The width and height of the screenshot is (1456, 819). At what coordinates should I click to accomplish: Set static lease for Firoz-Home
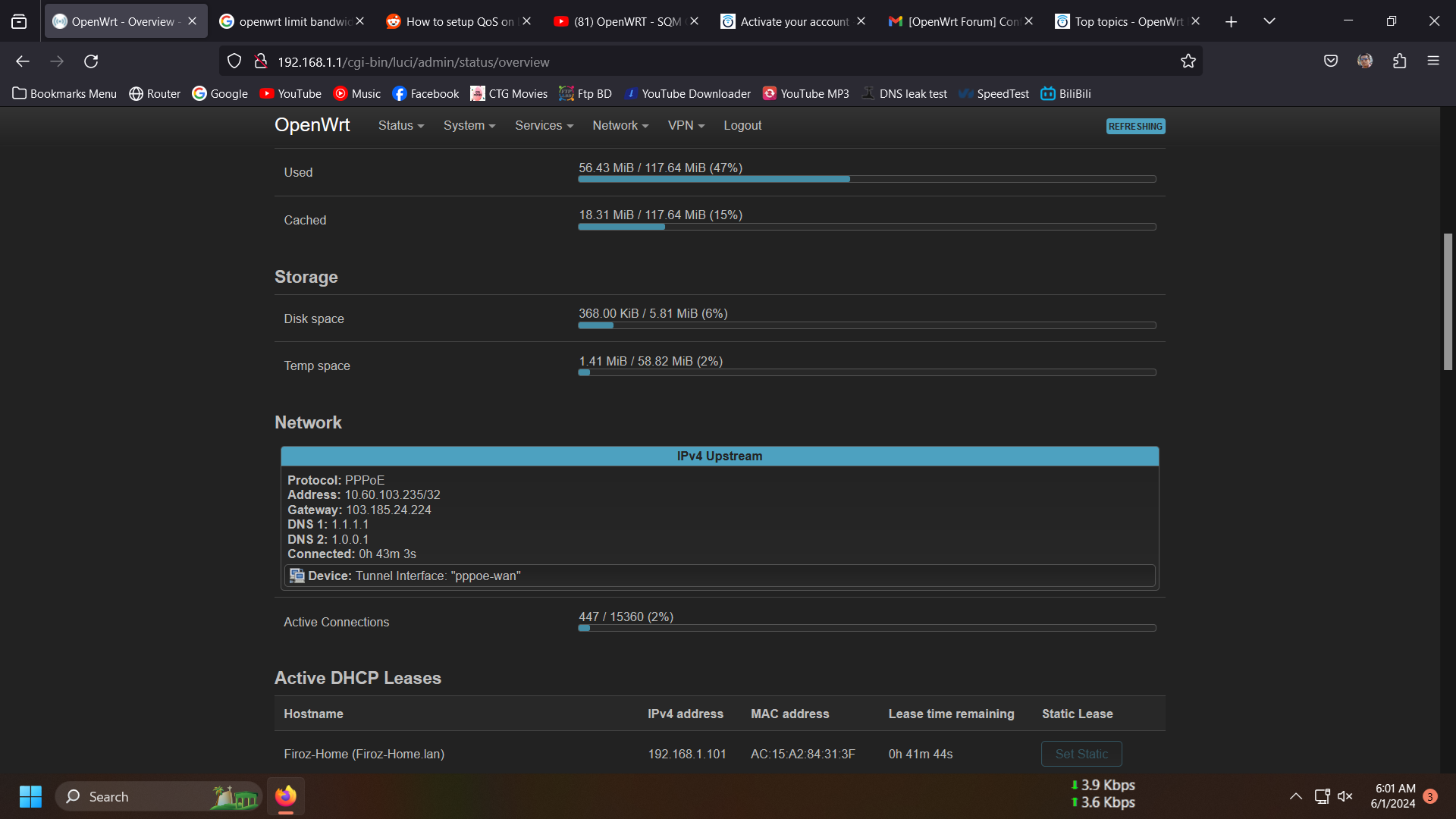[1081, 753]
